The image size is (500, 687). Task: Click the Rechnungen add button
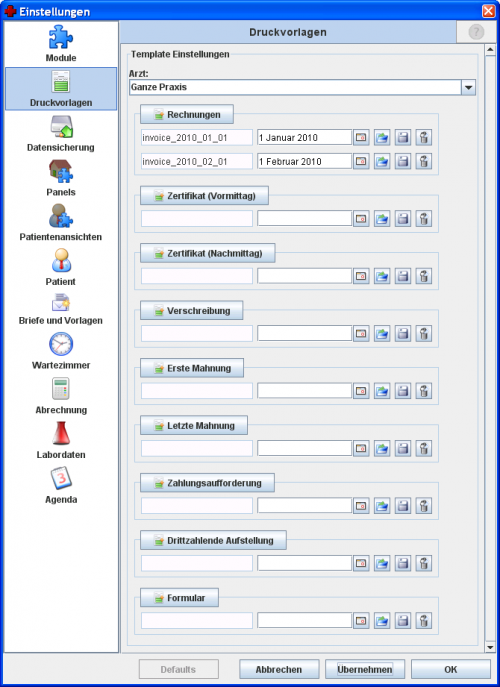(x=187, y=115)
